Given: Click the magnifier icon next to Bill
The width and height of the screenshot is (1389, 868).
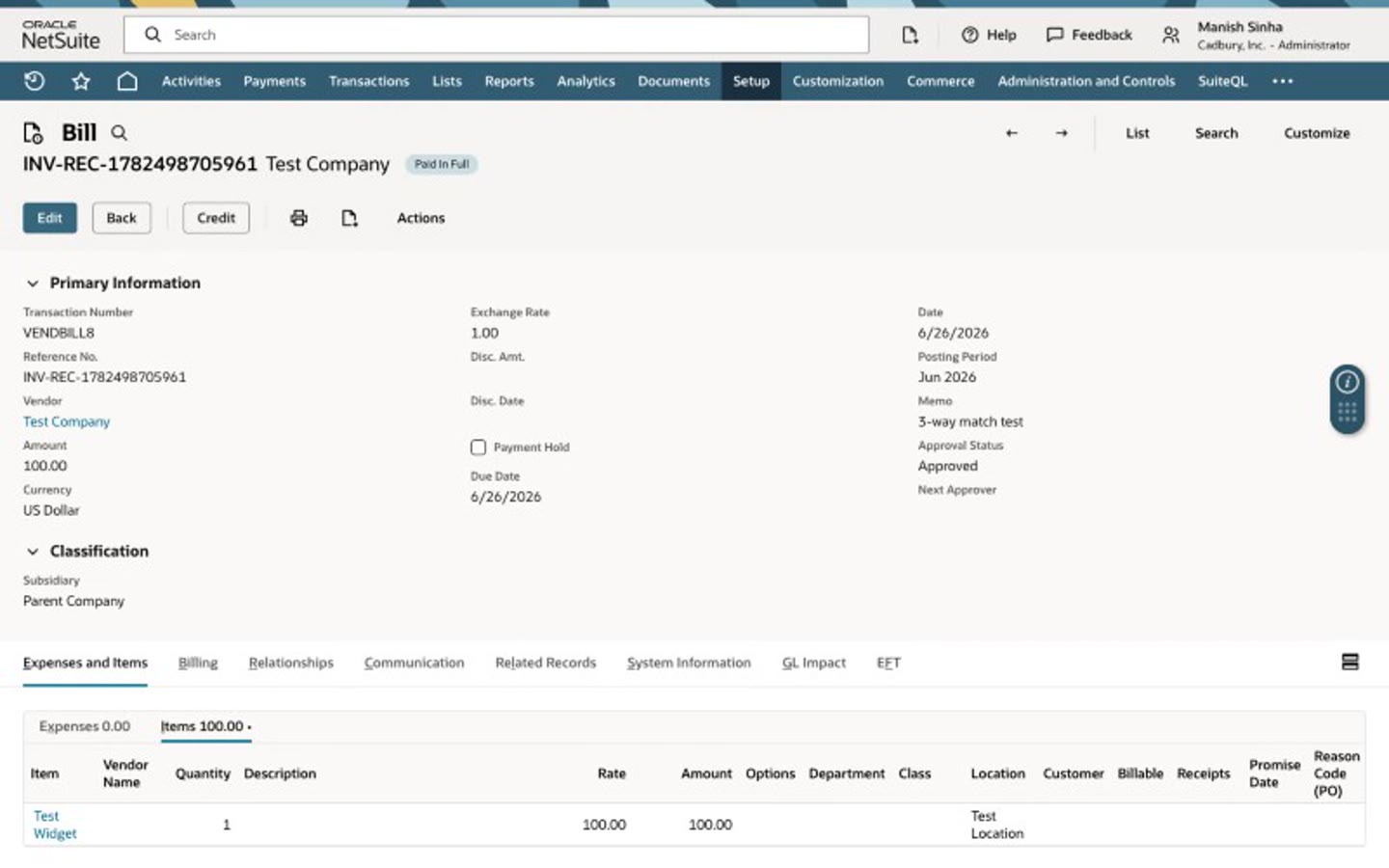Looking at the screenshot, I should [119, 133].
